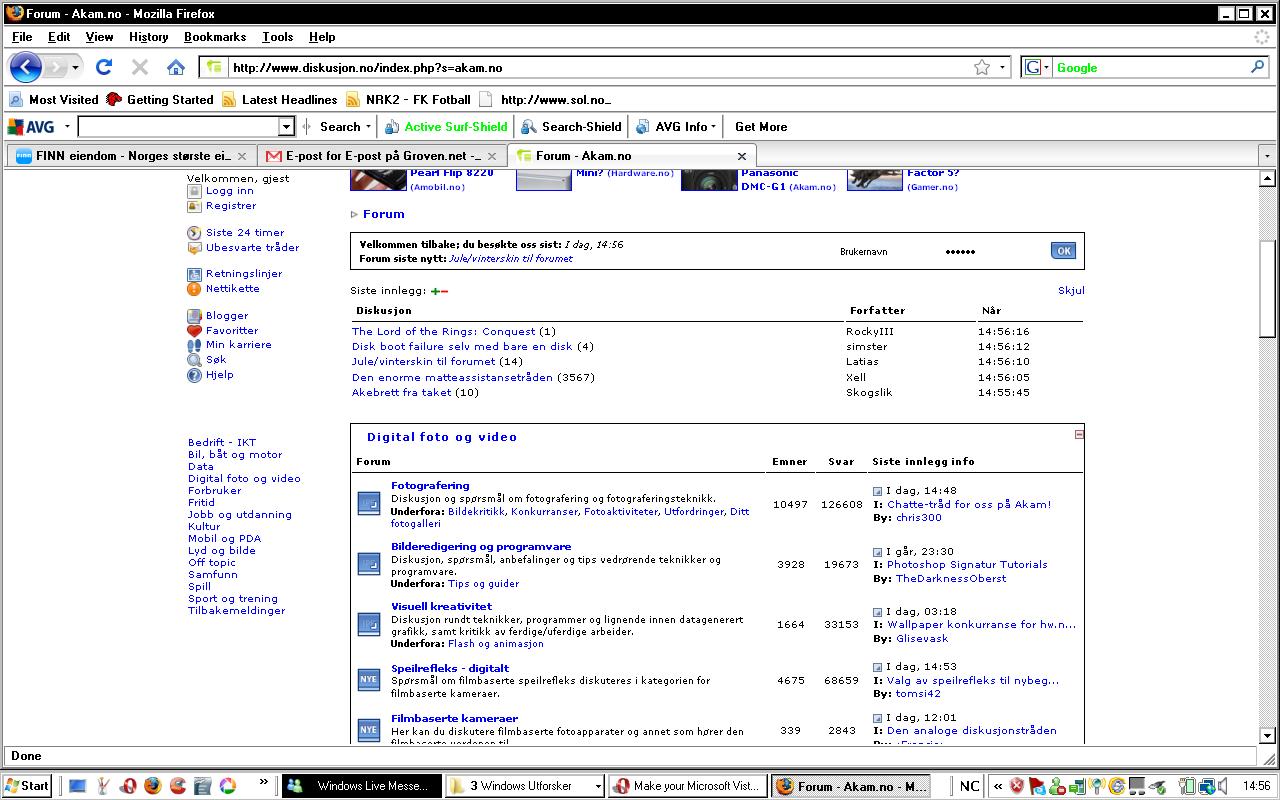
Task: Go to the Home page icon
Action: pyautogui.click(x=176, y=67)
